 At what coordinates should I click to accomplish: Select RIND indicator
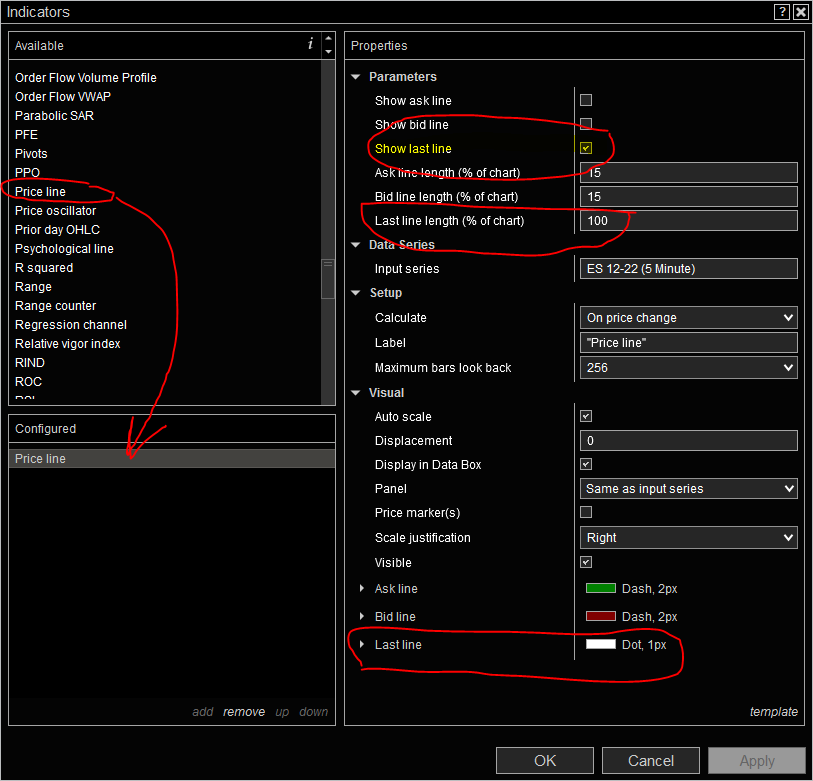pyautogui.click(x=30, y=362)
